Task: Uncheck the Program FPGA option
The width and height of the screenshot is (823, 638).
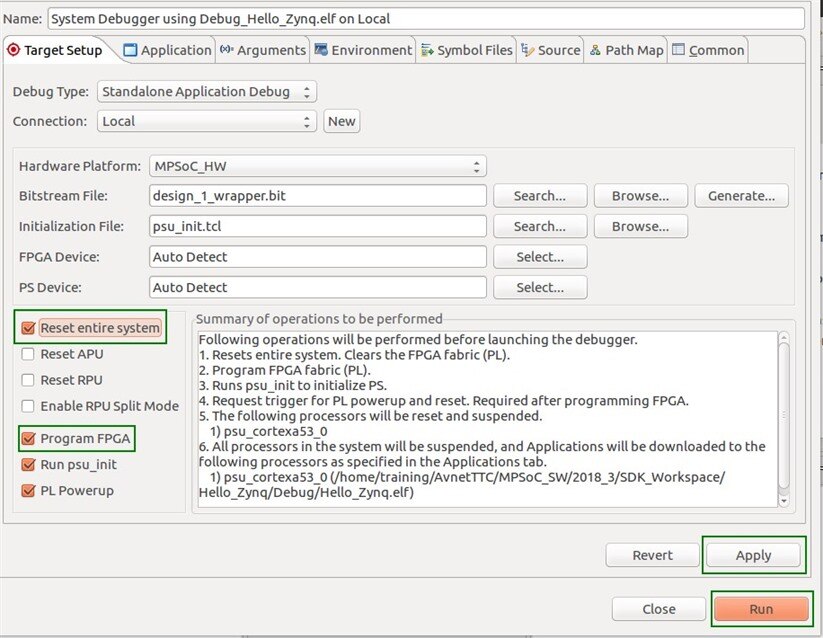Action: [28, 438]
